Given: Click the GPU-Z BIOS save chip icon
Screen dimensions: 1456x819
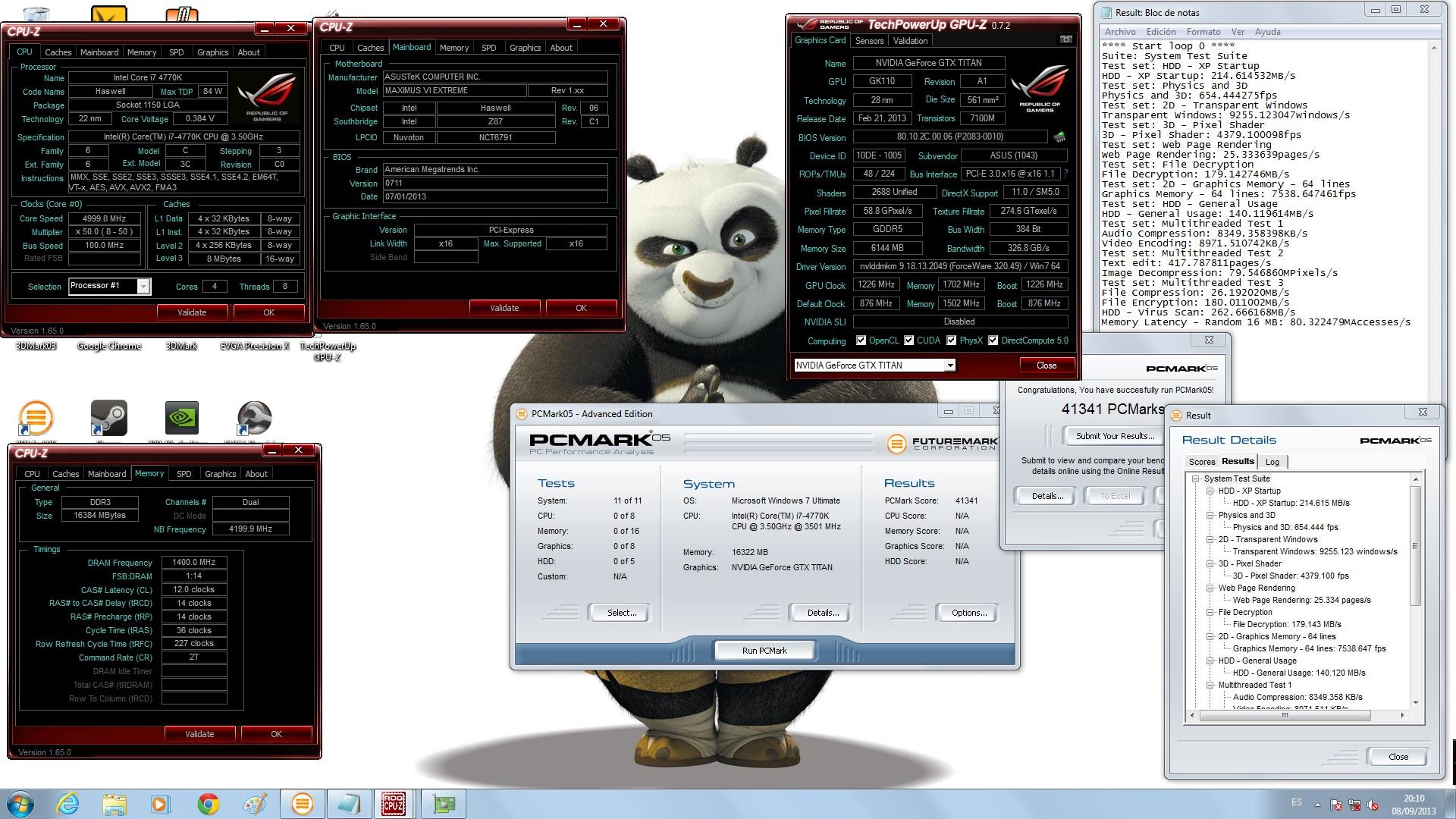Looking at the screenshot, I should [1059, 137].
